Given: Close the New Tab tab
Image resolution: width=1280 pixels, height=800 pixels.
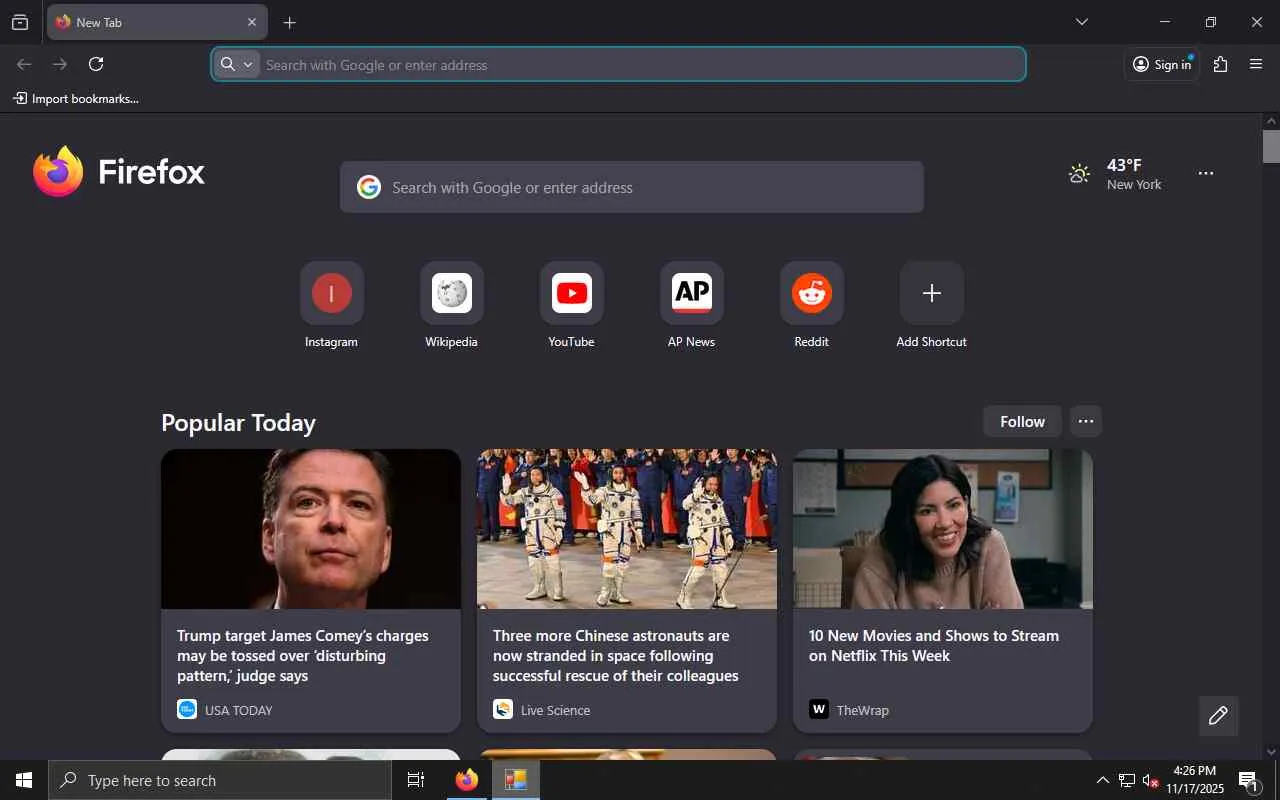Looking at the screenshot, I should pos(252,22).
